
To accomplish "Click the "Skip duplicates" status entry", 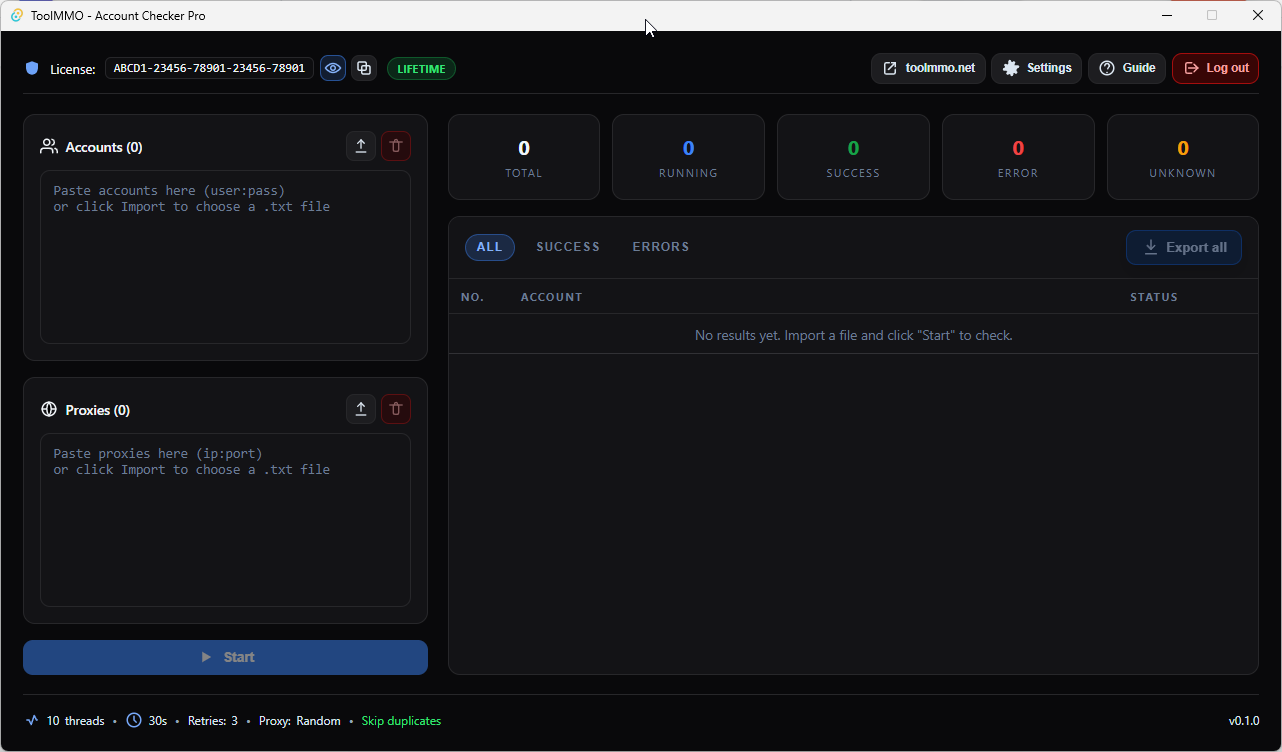I will (x=401, y=721).
